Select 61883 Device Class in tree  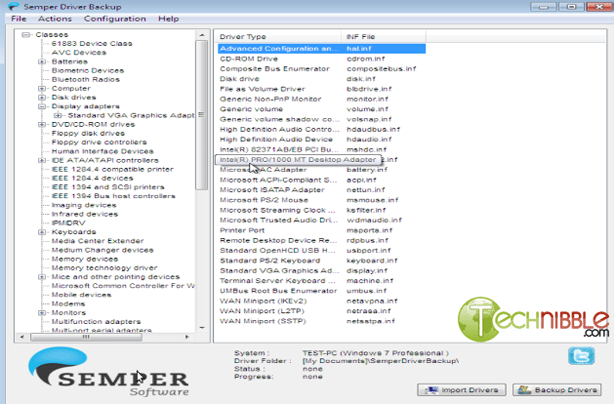click(92, 44)
